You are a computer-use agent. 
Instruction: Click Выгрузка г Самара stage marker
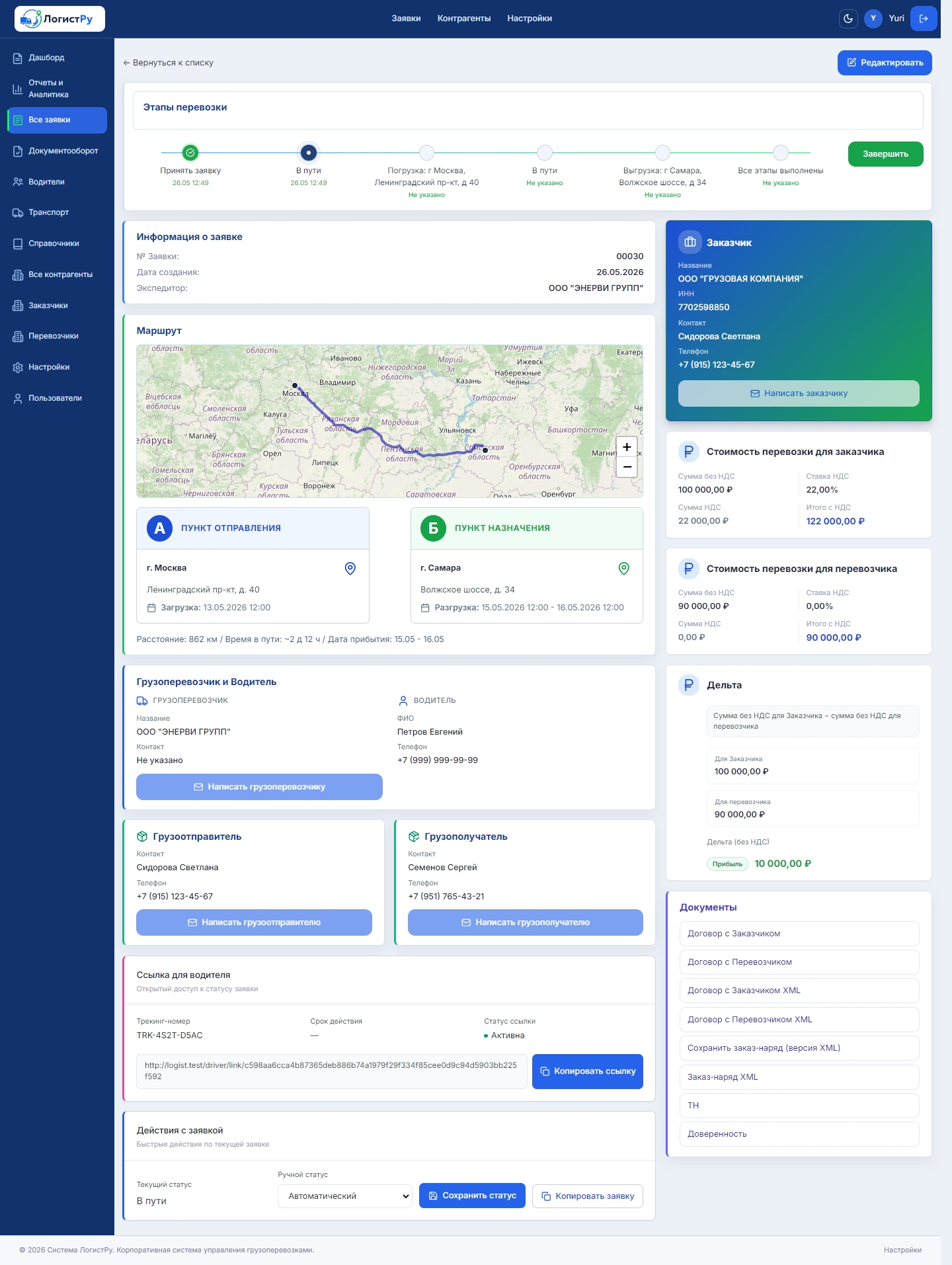pyautogui.click(x=662, y=153)
